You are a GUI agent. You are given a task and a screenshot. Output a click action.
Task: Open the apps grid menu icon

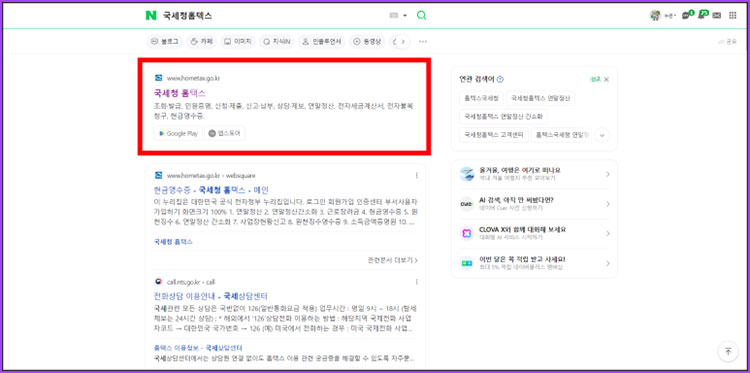(732, 15)
